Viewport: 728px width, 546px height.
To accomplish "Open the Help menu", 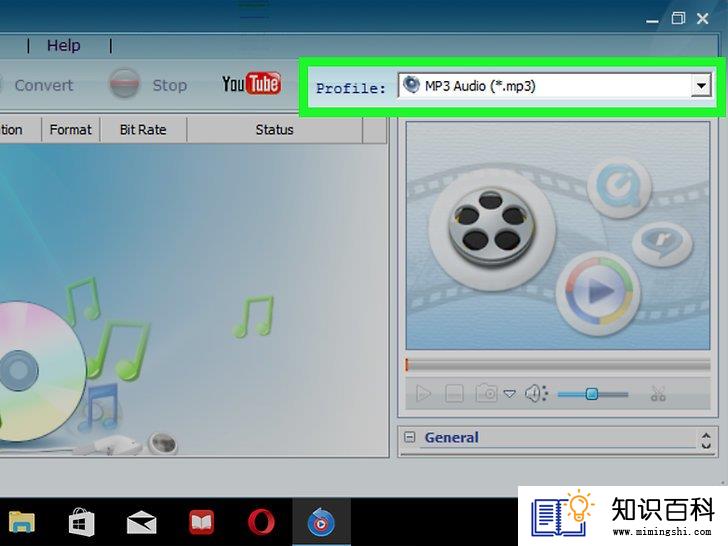I will [x=64, y=46].
